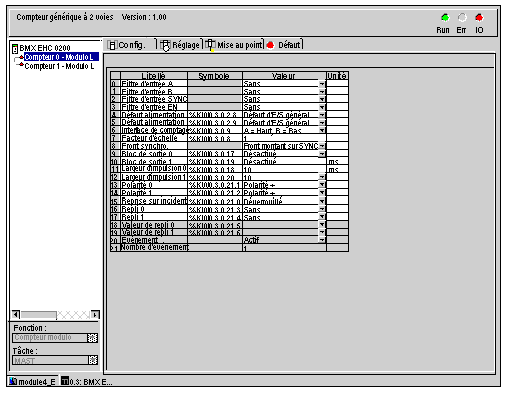The width and height of the screenshot is (510, 393).
Task: Click the Valeur de repli 1 label
Action: tap(154, 232)
